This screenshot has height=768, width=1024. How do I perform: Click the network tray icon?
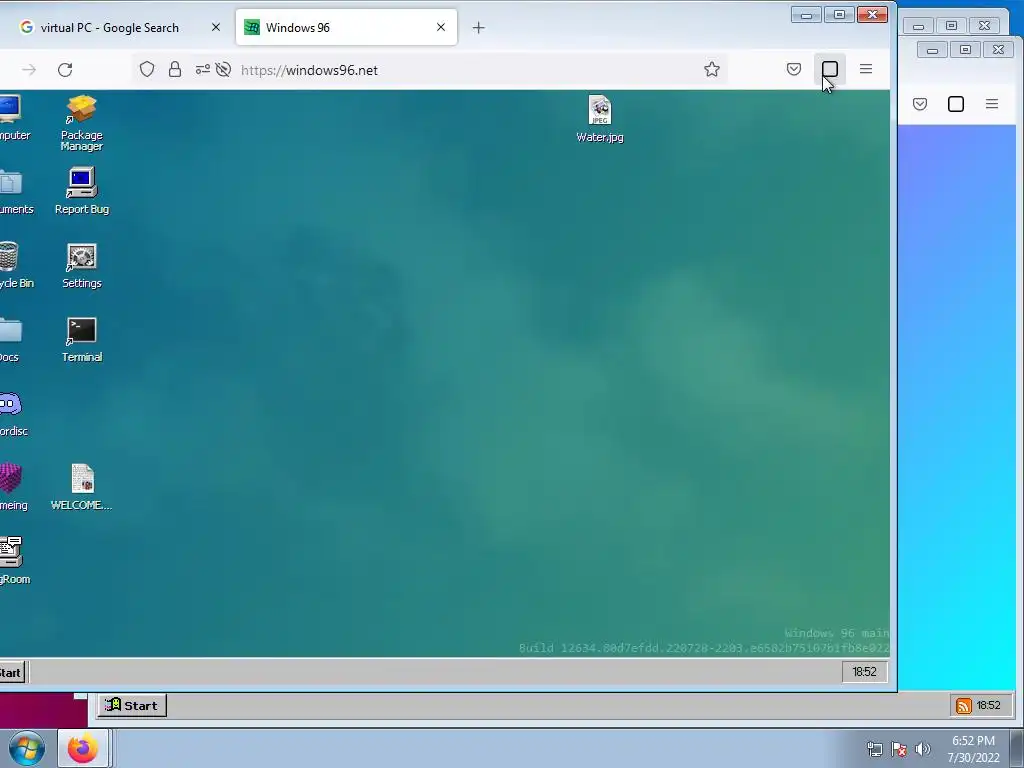click(874, 749)
